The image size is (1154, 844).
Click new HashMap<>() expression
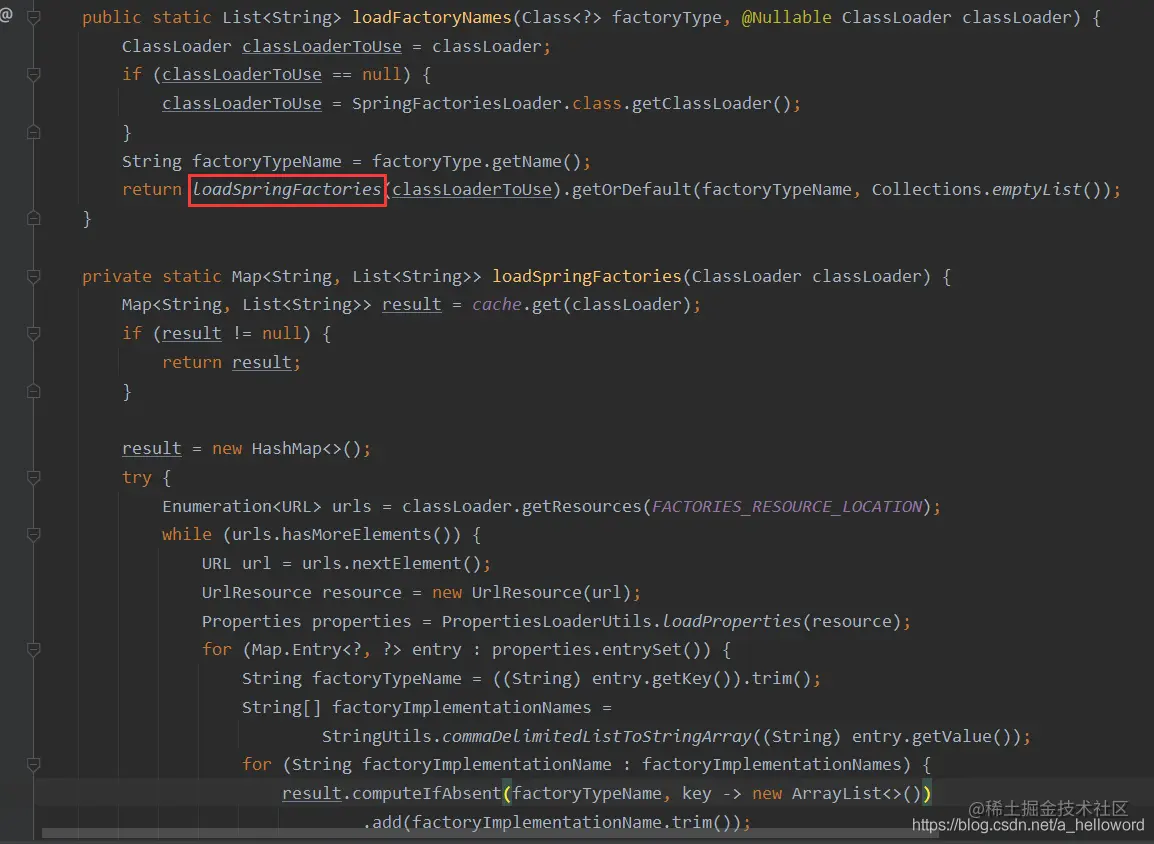tap(287, 449)
